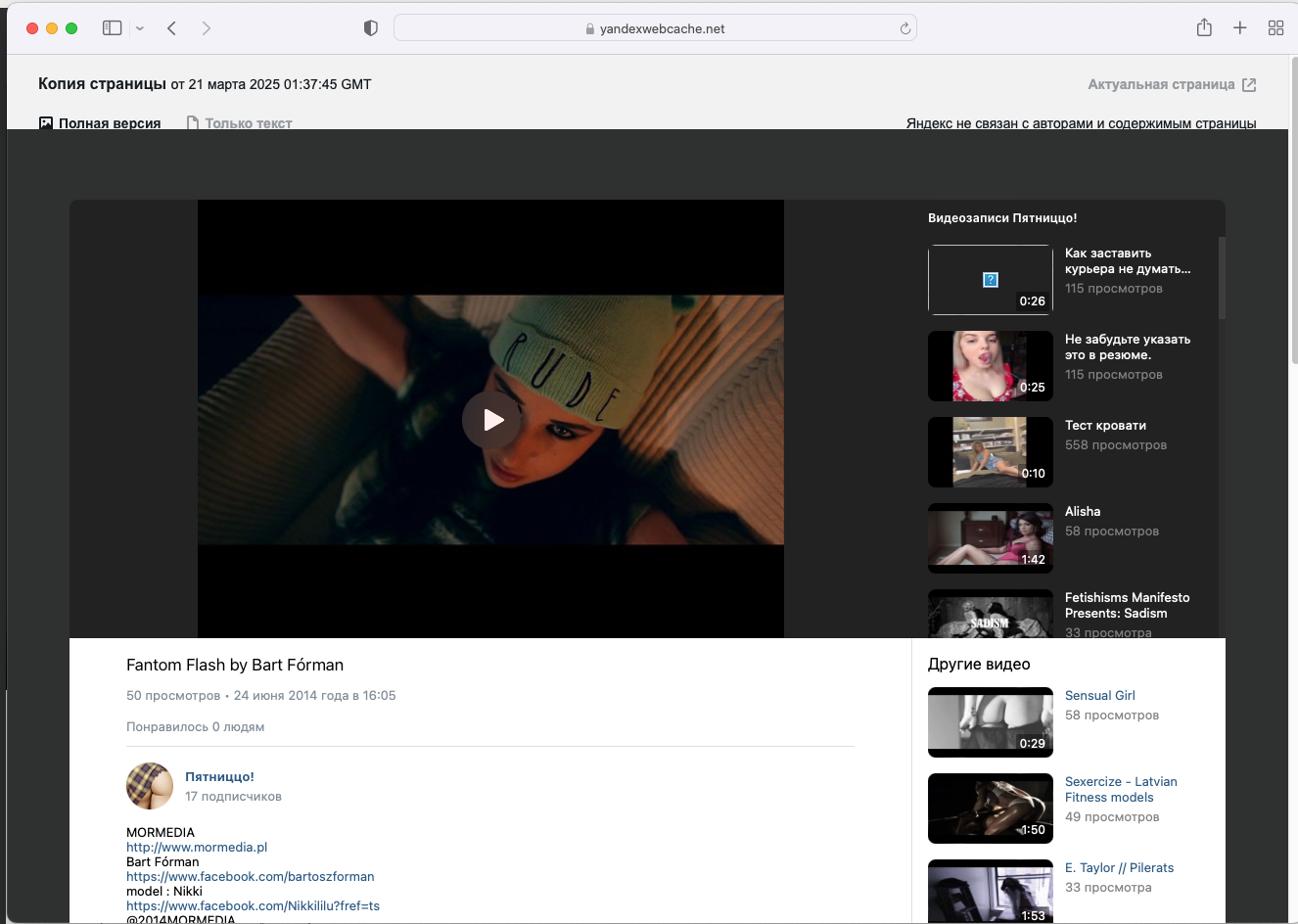Open thumbnail of Как заставить курьера video
Screen dimensions: 1298x924
pos(991,280)
